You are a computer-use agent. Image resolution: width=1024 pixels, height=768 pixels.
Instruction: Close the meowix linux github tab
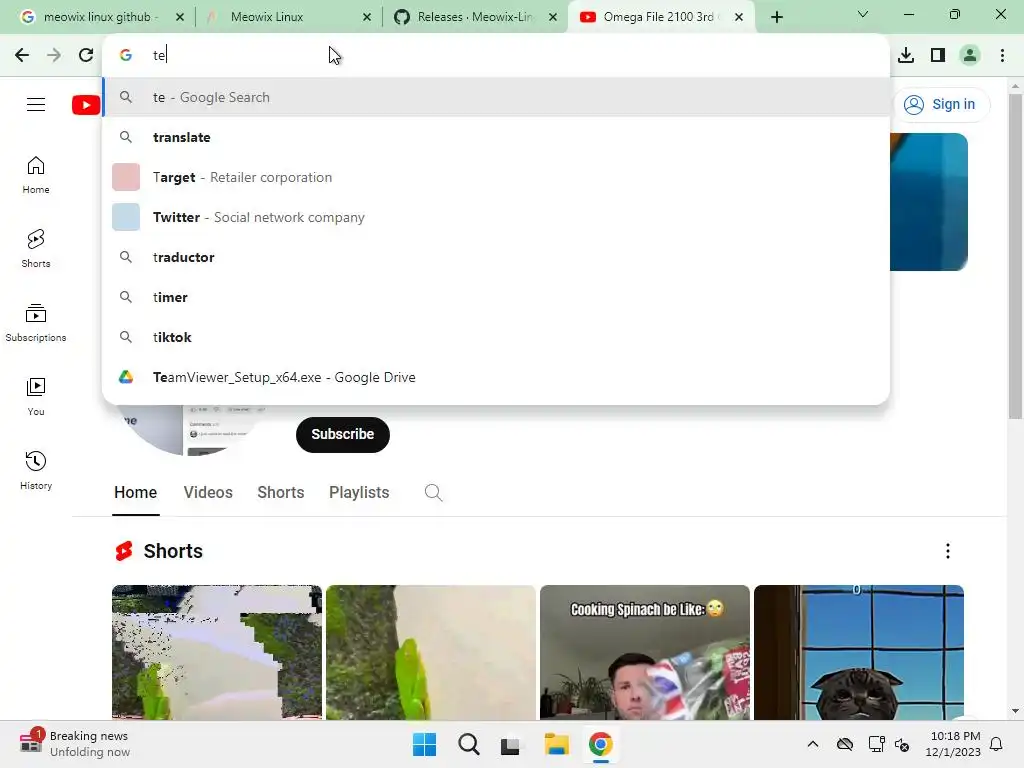180,17
